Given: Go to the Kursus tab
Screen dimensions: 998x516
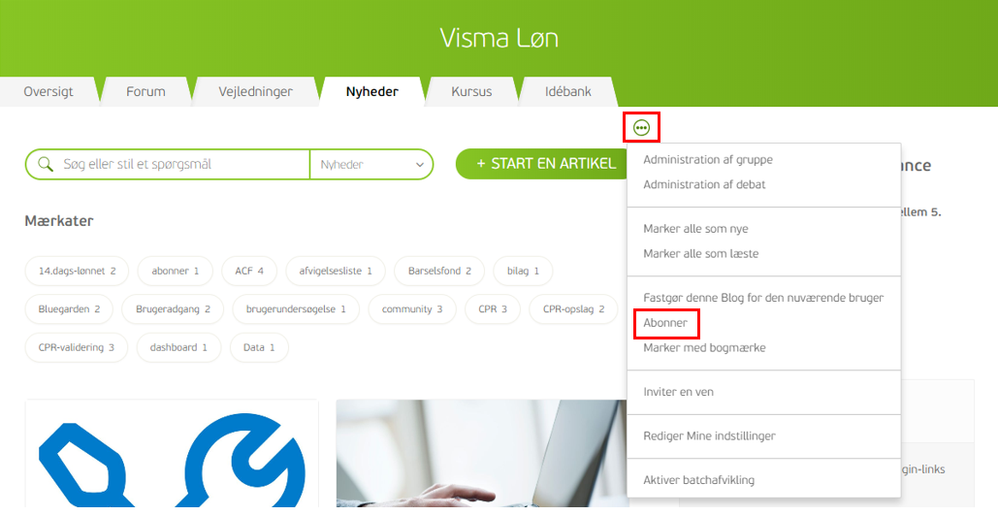Looking at the screenshot, I should 472,92.
